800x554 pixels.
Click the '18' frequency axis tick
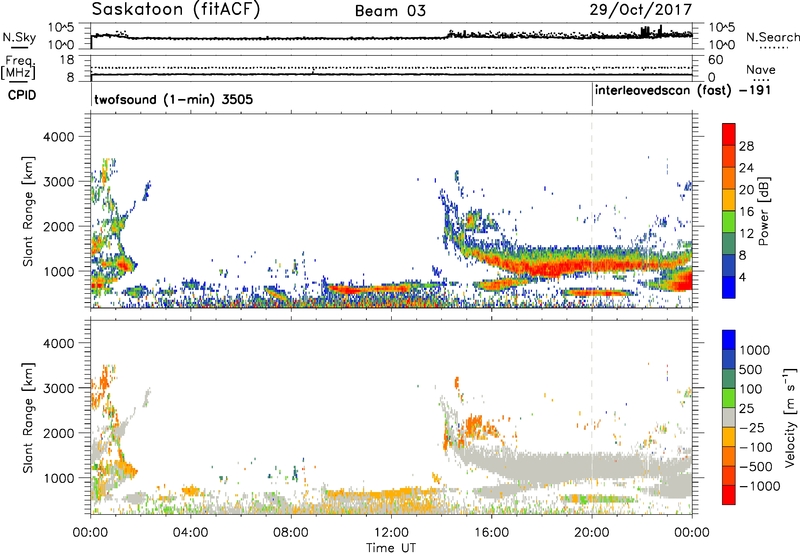(x=67, y=59)
